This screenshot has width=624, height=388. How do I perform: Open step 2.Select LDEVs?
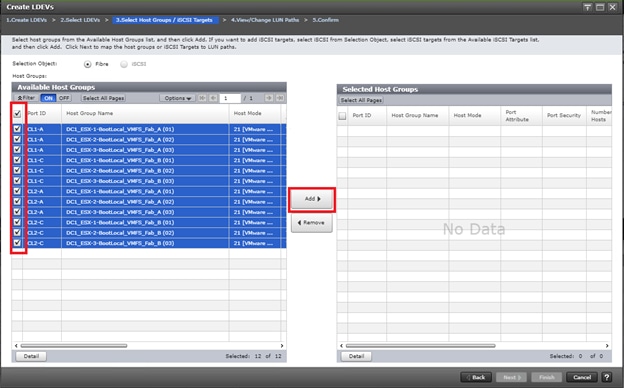pos(80,20)
